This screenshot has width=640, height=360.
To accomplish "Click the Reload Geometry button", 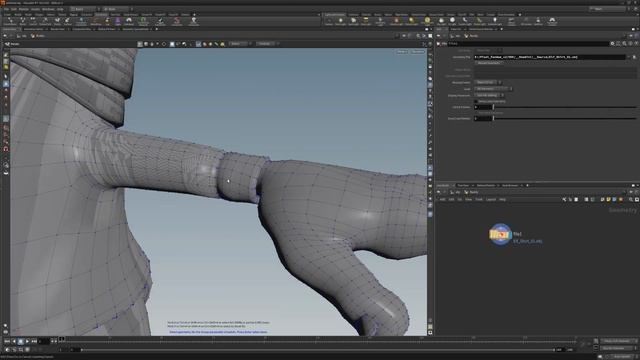I will [x=489, y=63].
